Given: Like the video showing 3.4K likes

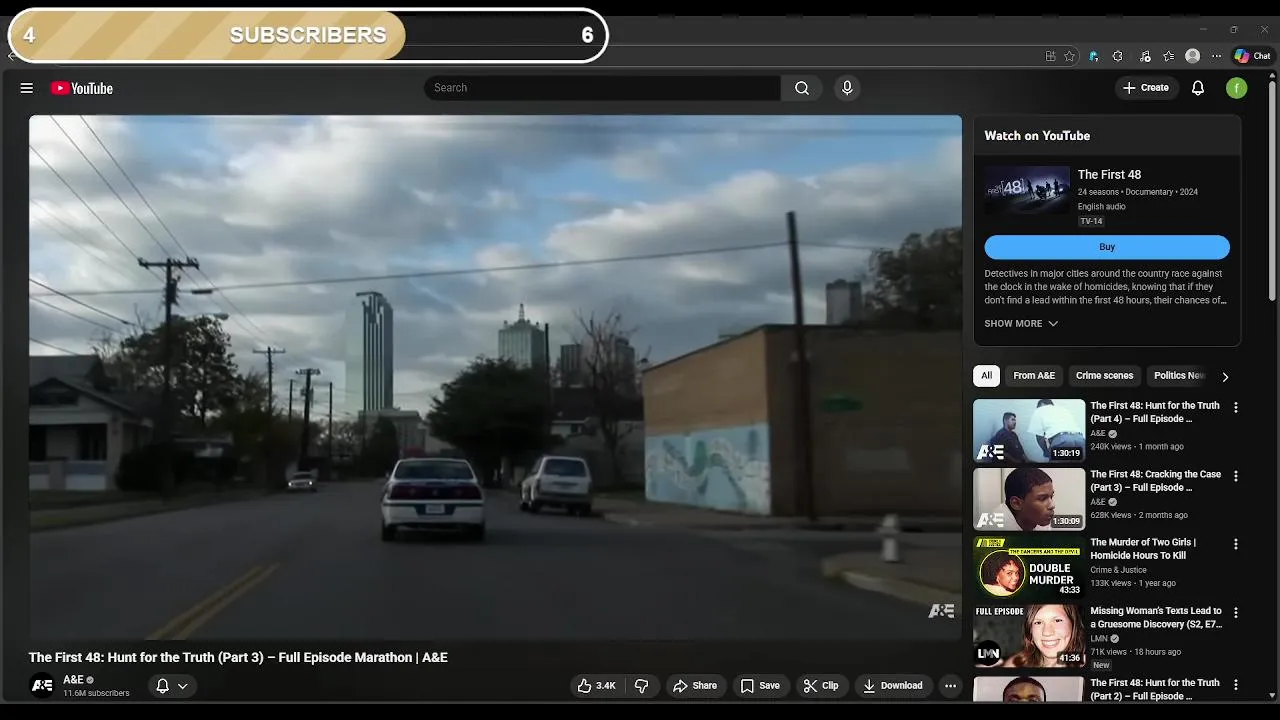Looking at the screenshot, I should point(597,686).
